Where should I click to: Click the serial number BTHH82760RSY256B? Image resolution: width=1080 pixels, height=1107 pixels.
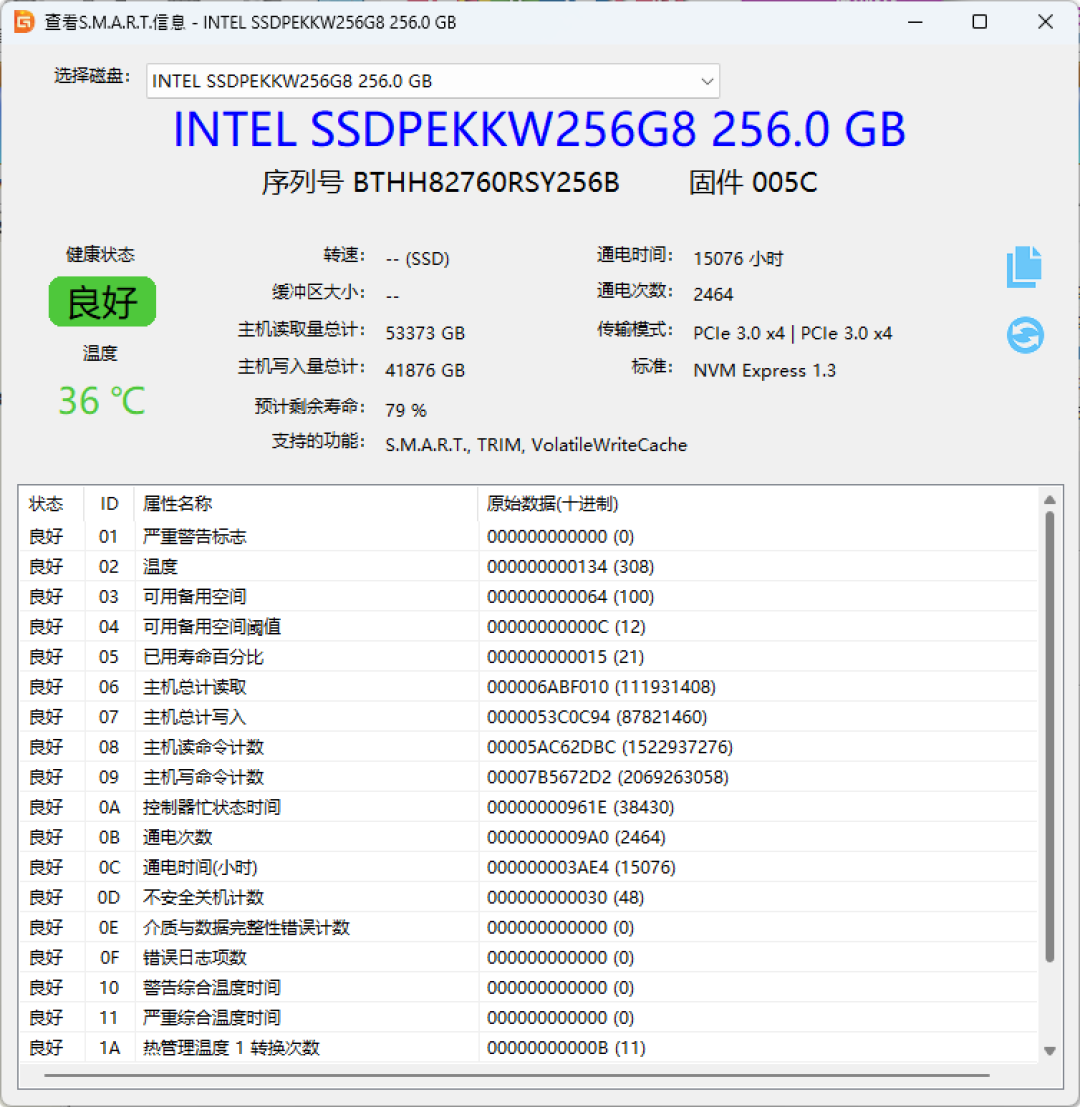pyautogui.click(x=486, y=183)
